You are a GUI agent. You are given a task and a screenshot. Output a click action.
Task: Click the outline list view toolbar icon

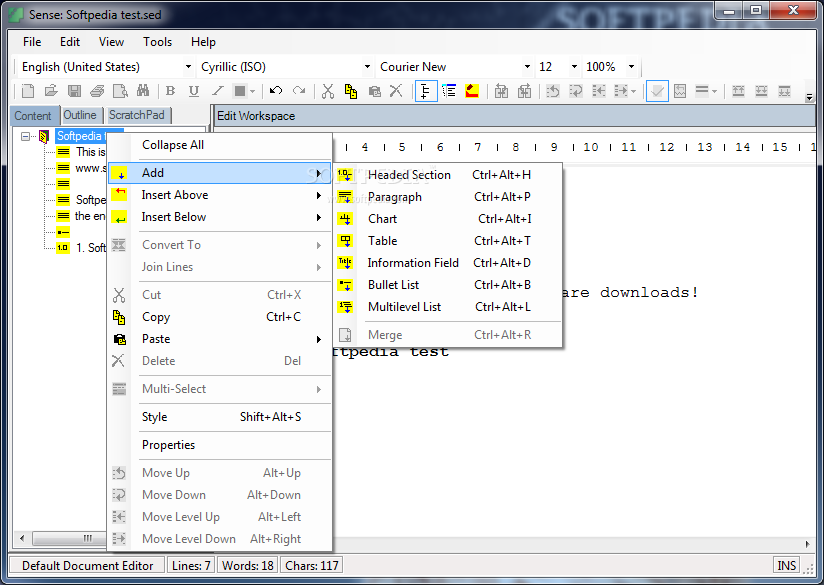(x=449, y=91)
